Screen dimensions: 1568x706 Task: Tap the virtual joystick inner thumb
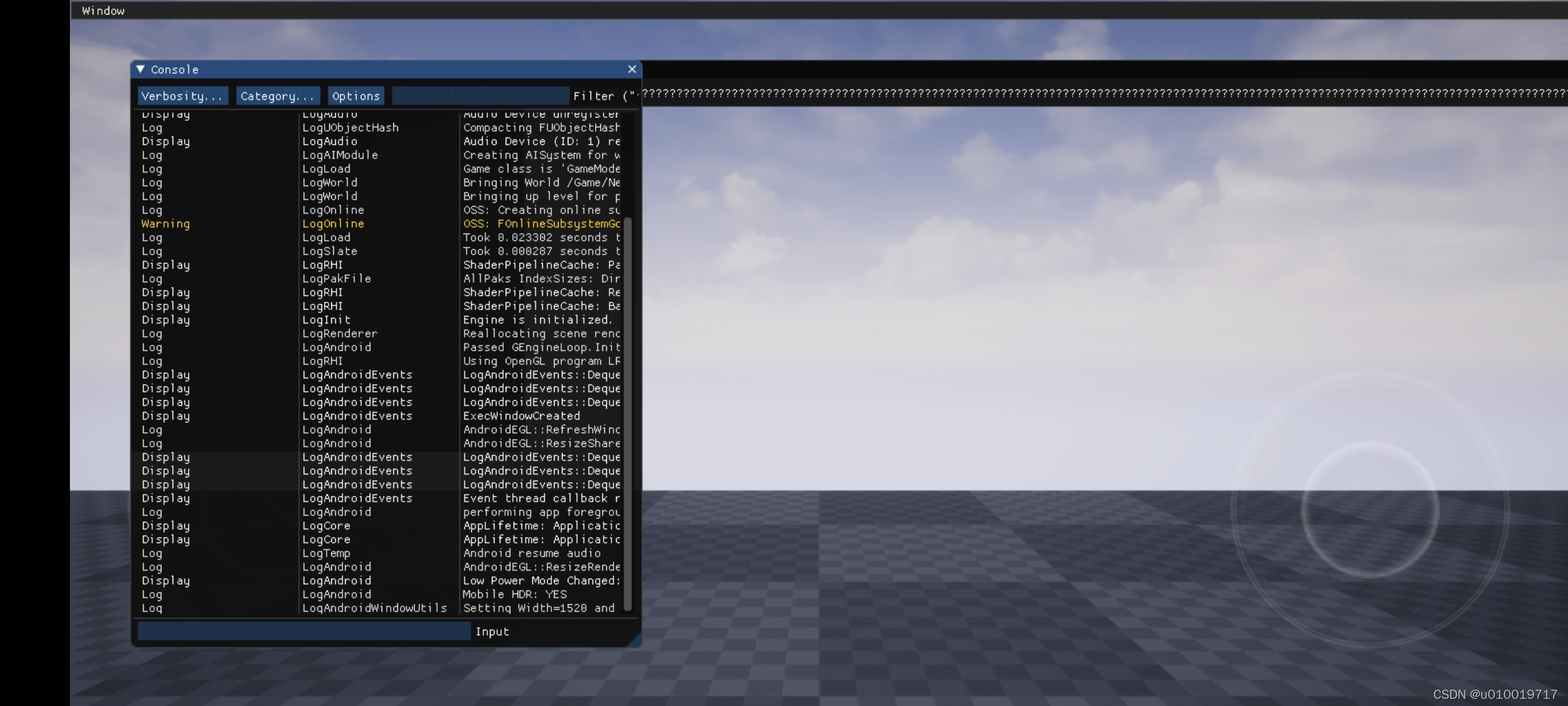click(x=1370, y=510)
